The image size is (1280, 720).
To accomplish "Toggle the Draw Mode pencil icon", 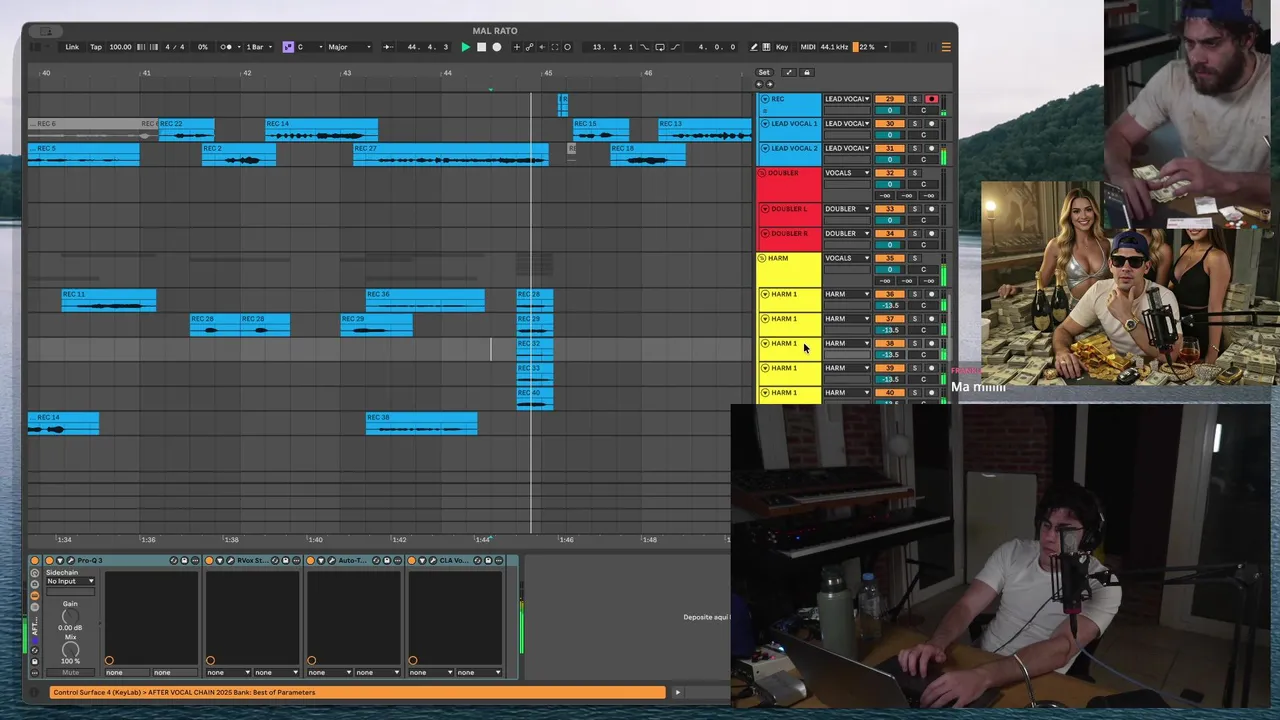I will (753, 47).
